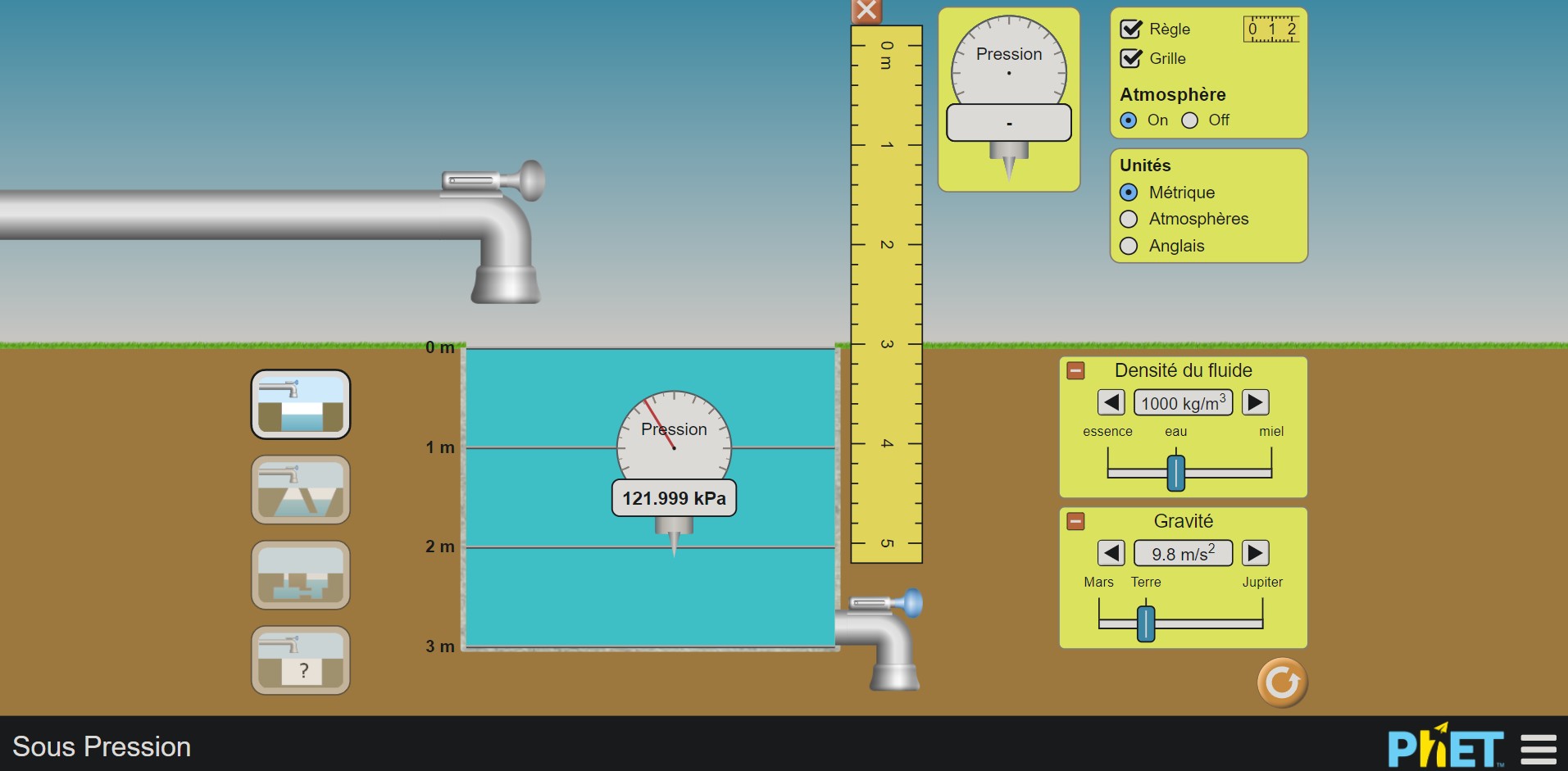1568x771 pixels.
Task: Open the PhET hamburger menu
Action: [1538, 749]
